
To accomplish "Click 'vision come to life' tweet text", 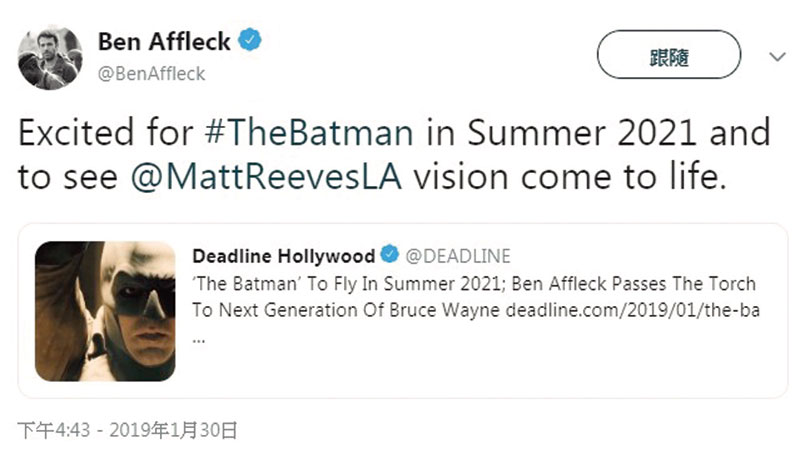I will [x=570, y=177].
